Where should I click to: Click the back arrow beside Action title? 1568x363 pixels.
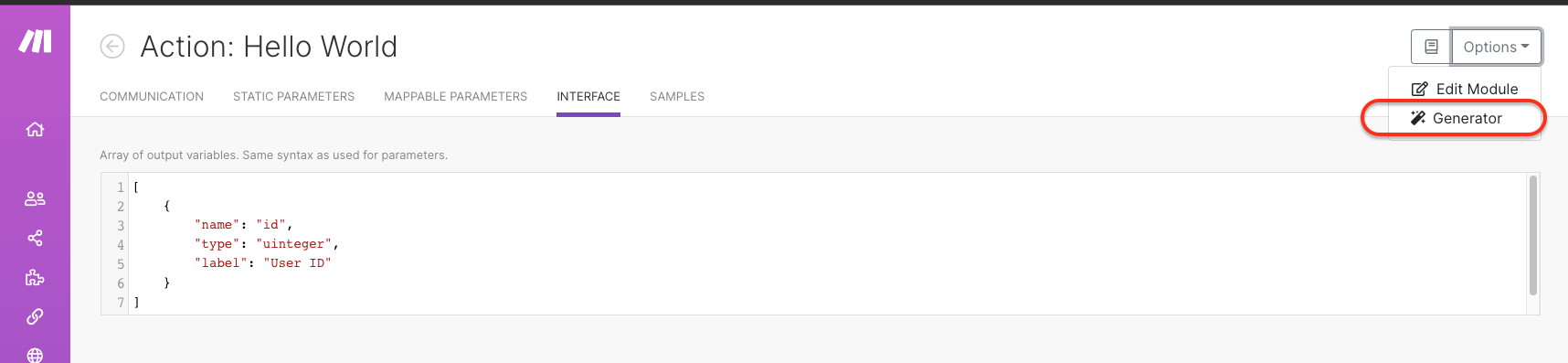[112, 46]
